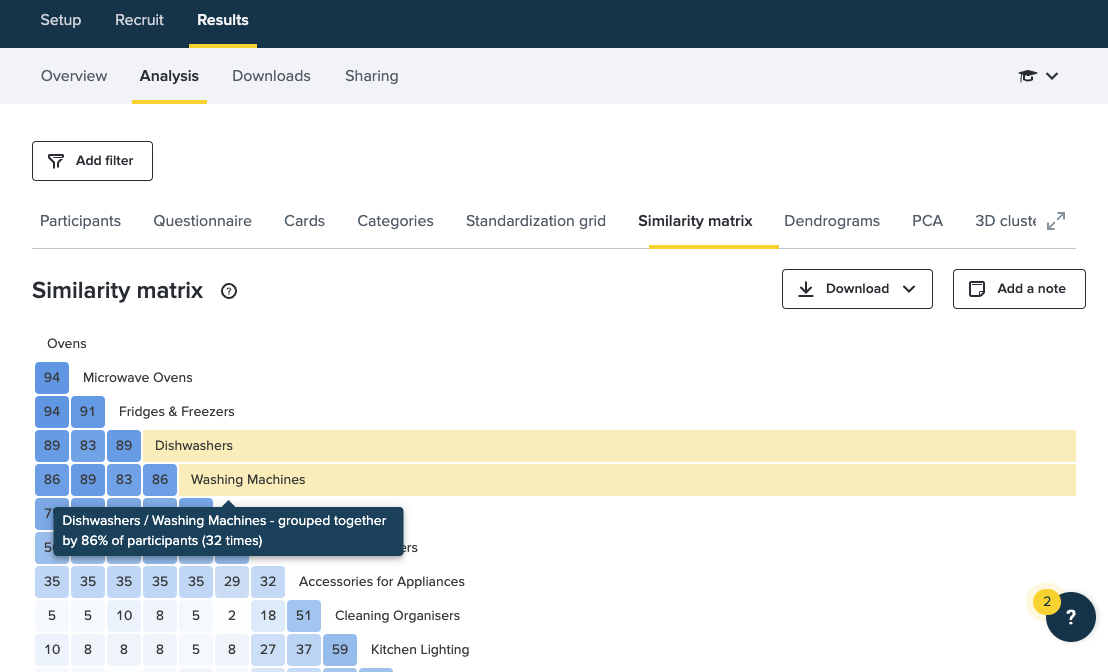Screen dimensions: 1108x672
Task: Click the Add filter button
Action: (x=92, y=161)
